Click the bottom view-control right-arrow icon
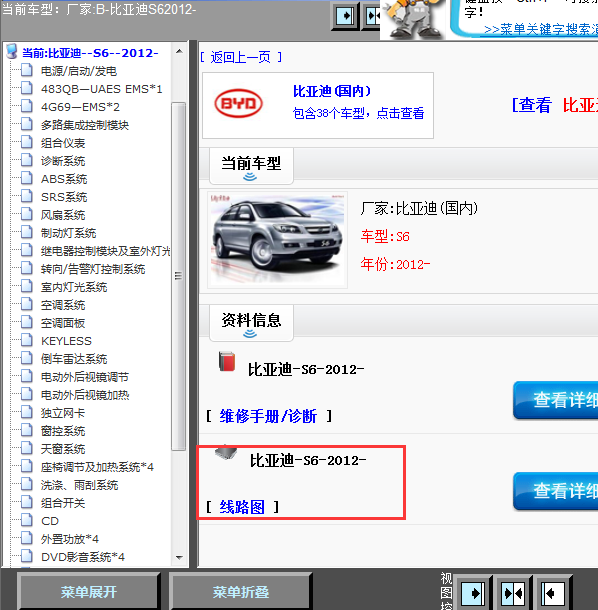Image resolution: width=598 pixels, height=610 pixels. pyautogui.click(x=472, y=593)
